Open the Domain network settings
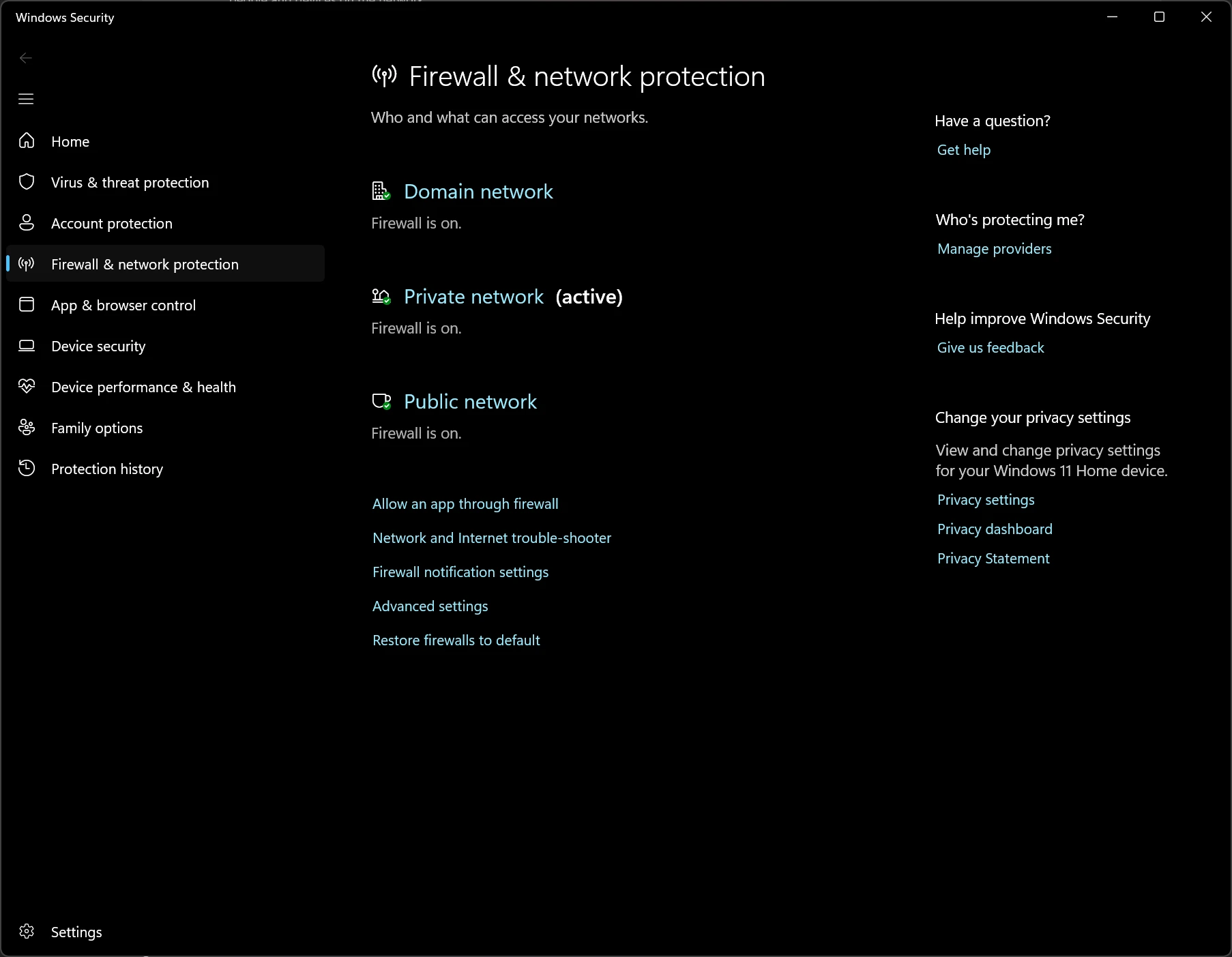 (x=478, y=192)
